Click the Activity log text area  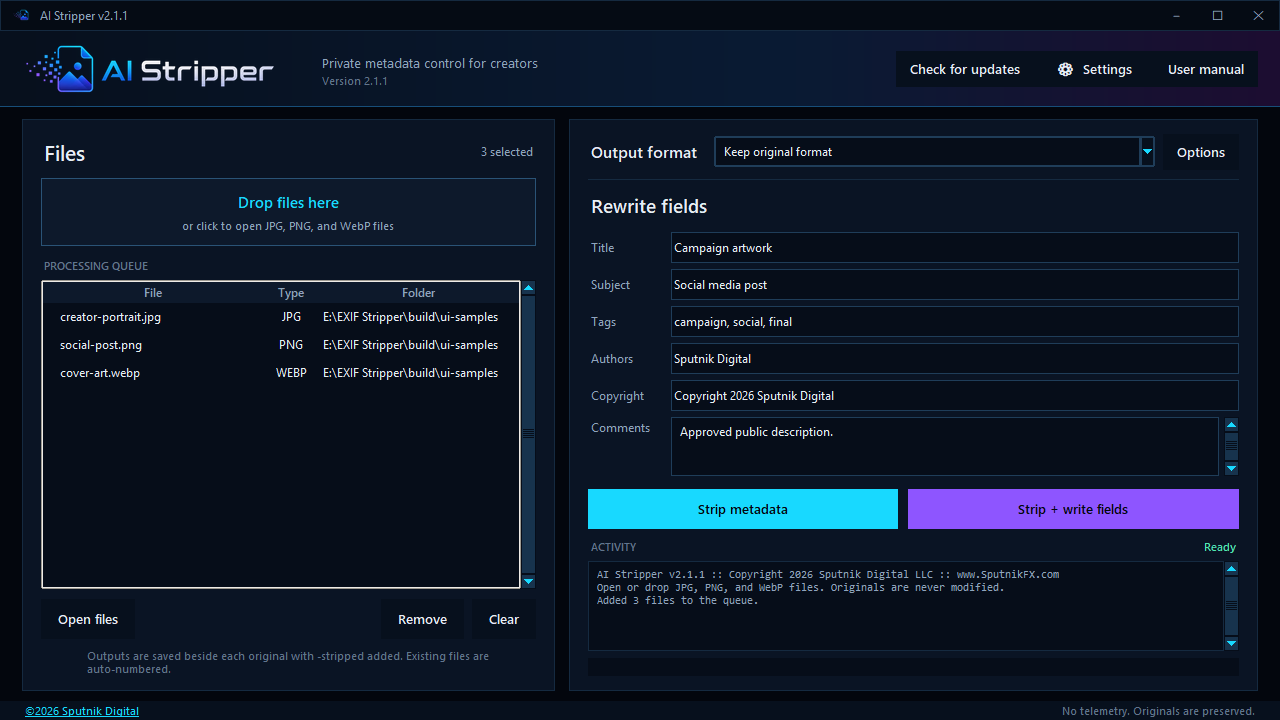906,606
